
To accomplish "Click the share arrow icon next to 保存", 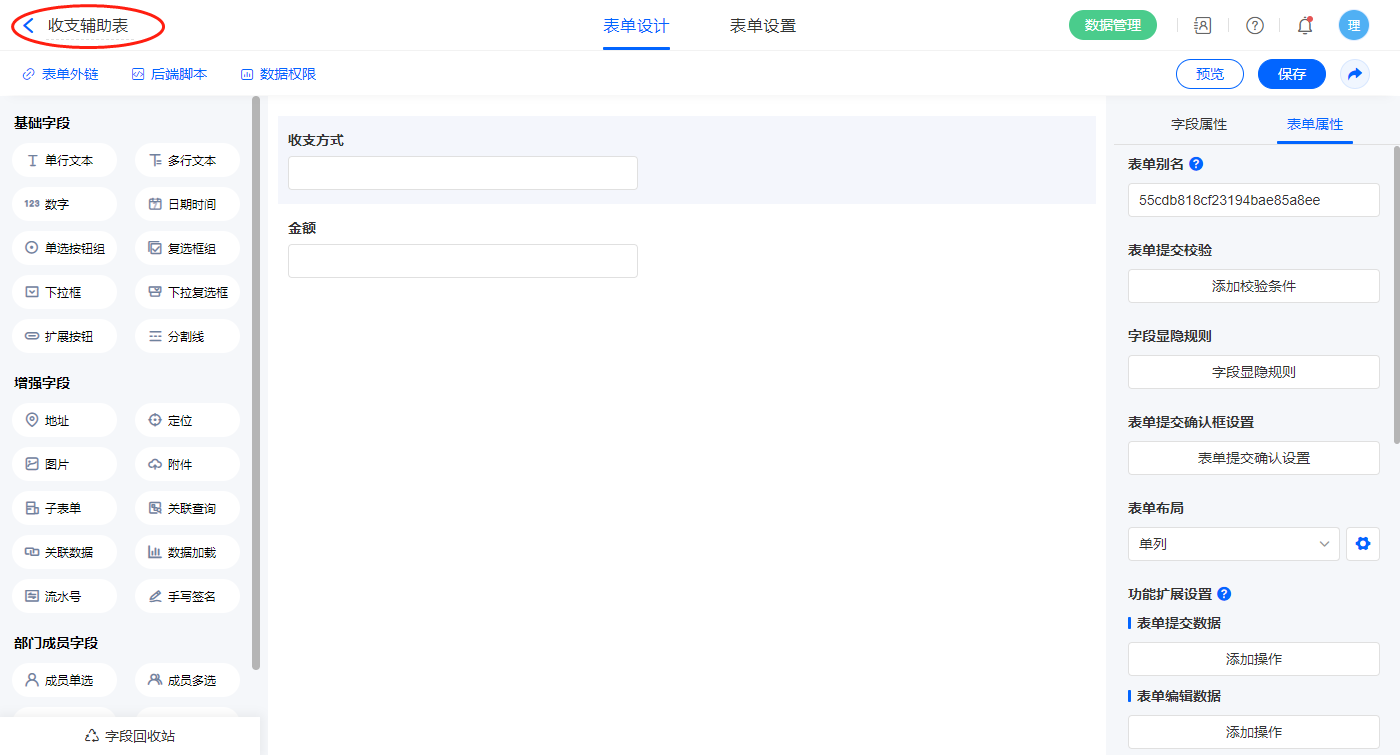I will pyautogui.click(x=1355, y=74).
